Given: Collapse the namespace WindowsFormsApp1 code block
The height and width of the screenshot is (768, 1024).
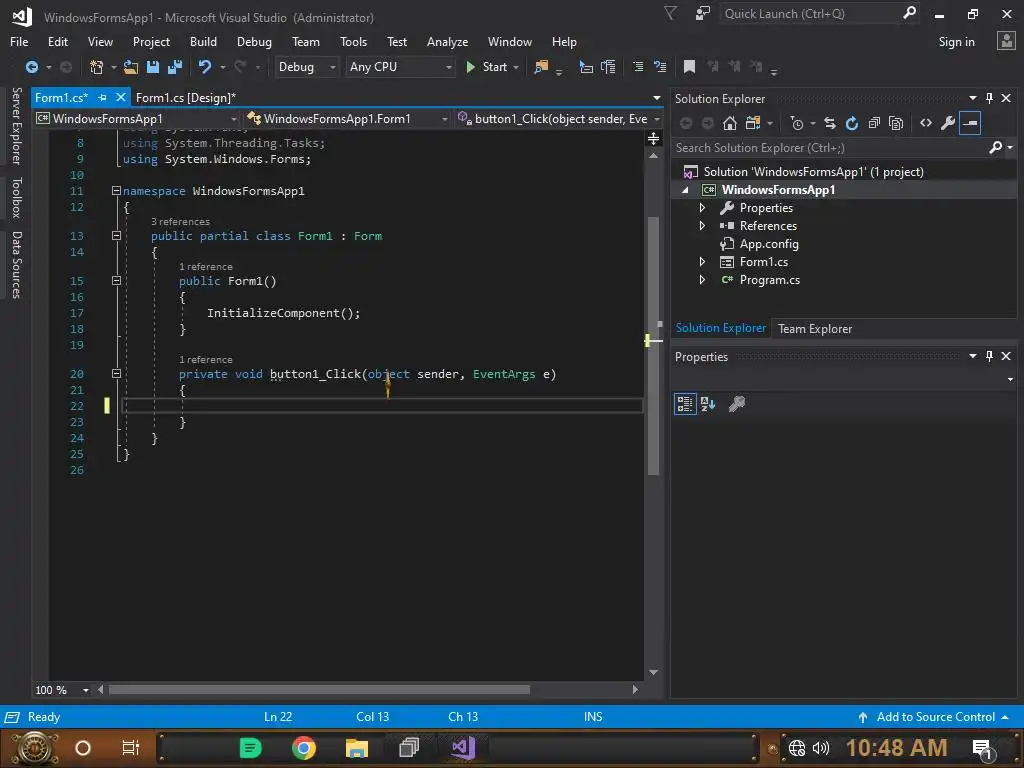Looking at the screenshot, I should pos(116,191).
